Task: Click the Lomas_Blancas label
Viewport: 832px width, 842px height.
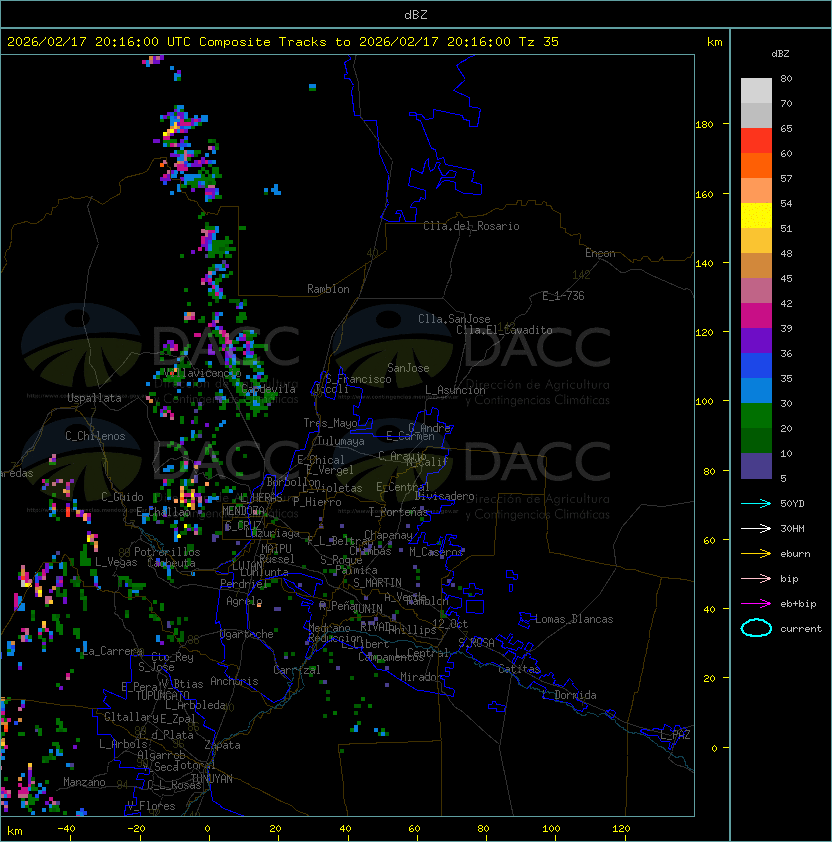Action: tap(574, 619)
